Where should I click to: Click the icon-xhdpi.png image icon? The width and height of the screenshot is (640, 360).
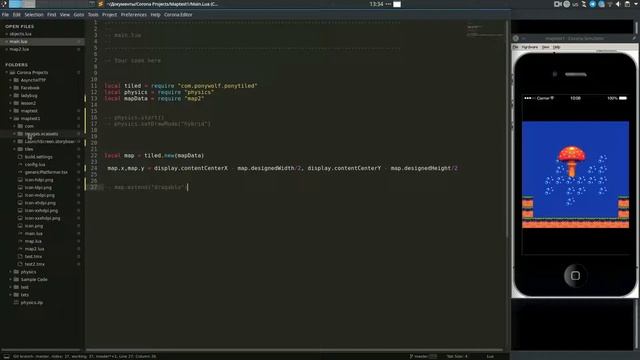point(20,203)
